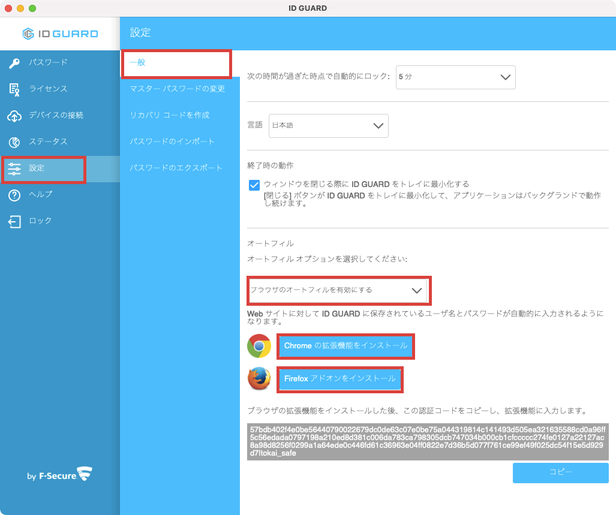This screenshot has width=616, height=515.
Task: Open パスワードのインポート tab
Action: (x=180, y=142)
